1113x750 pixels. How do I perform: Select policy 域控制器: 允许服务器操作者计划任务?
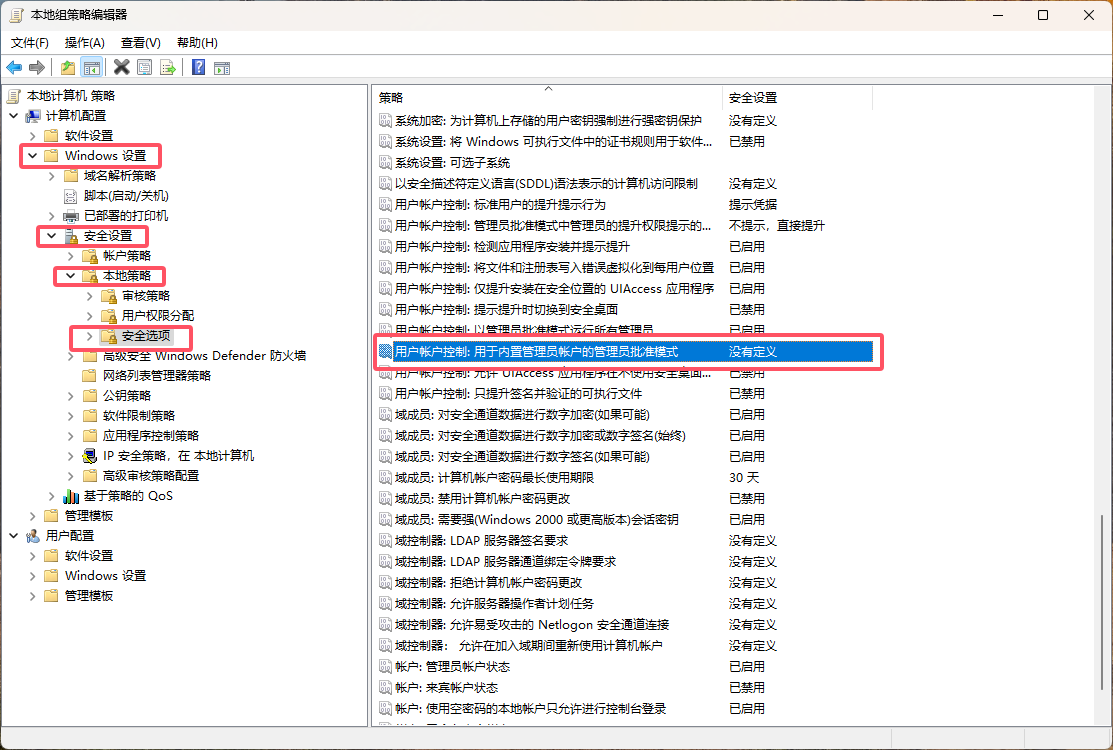[x=494, y=603]
